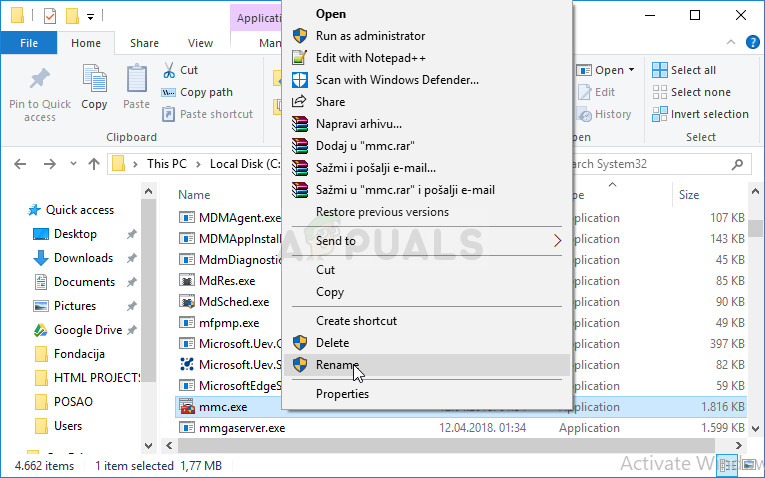Click the Windows Defender shield icon
Screen dimensions: 765x478
(300, 80)
